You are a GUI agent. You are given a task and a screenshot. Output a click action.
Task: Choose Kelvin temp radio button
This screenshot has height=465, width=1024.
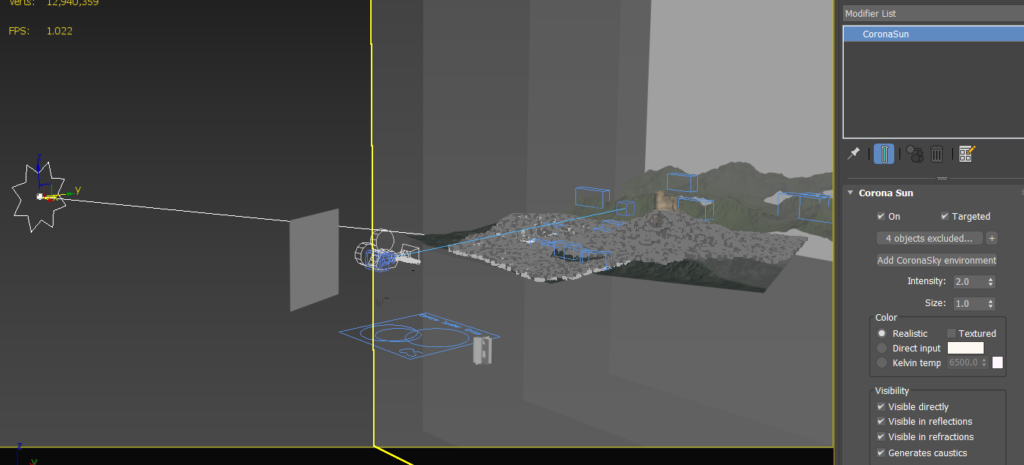(882, 362)
